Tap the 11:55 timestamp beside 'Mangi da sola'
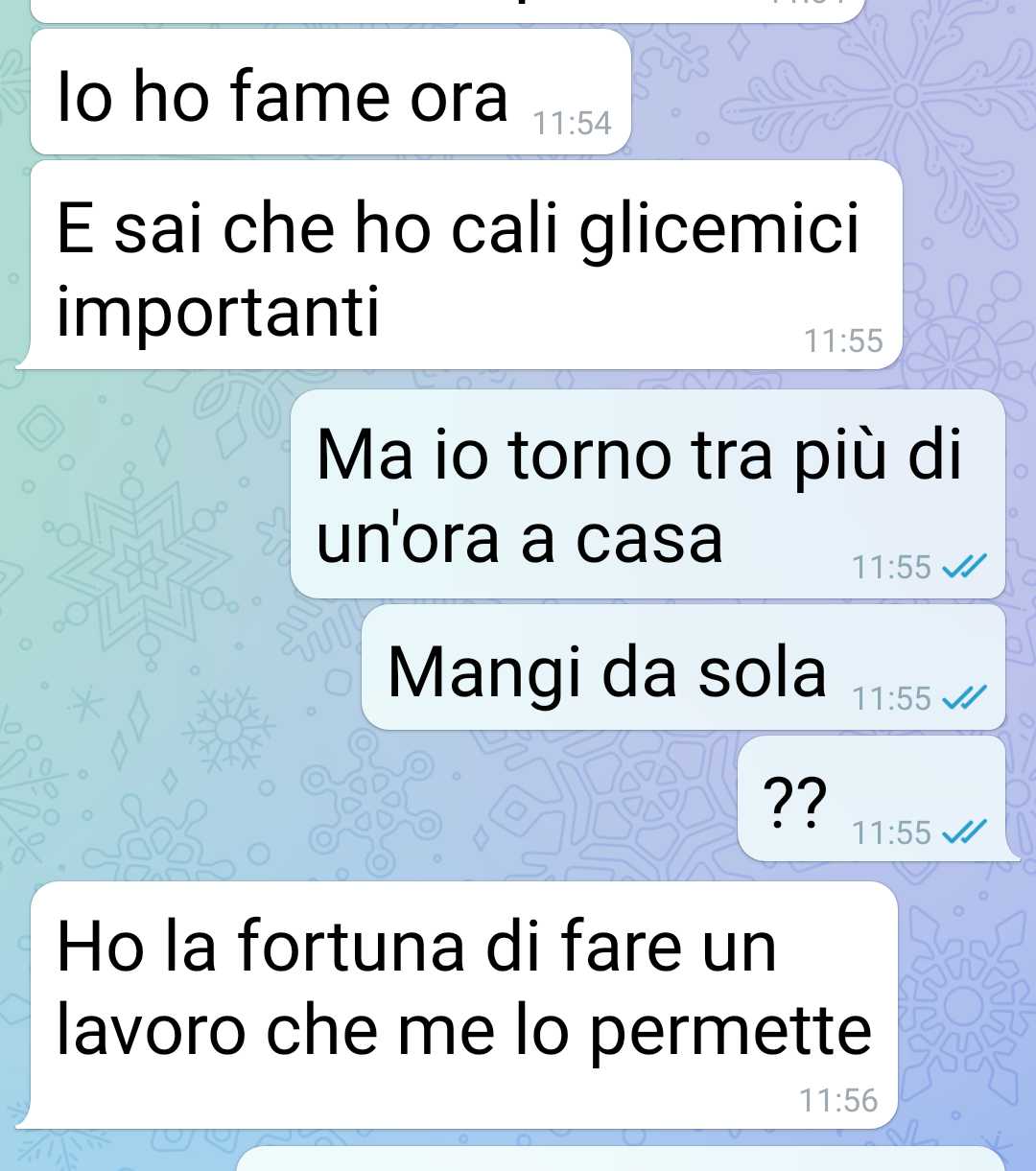This screenshot has height=1171, width=1036. click(891, 699)
